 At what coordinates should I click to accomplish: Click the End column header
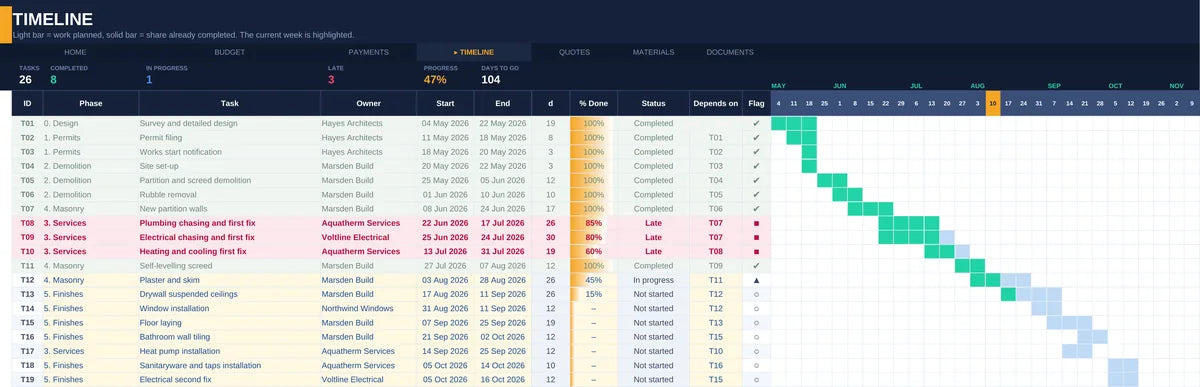pyautogui.click(x=502, y=103)
